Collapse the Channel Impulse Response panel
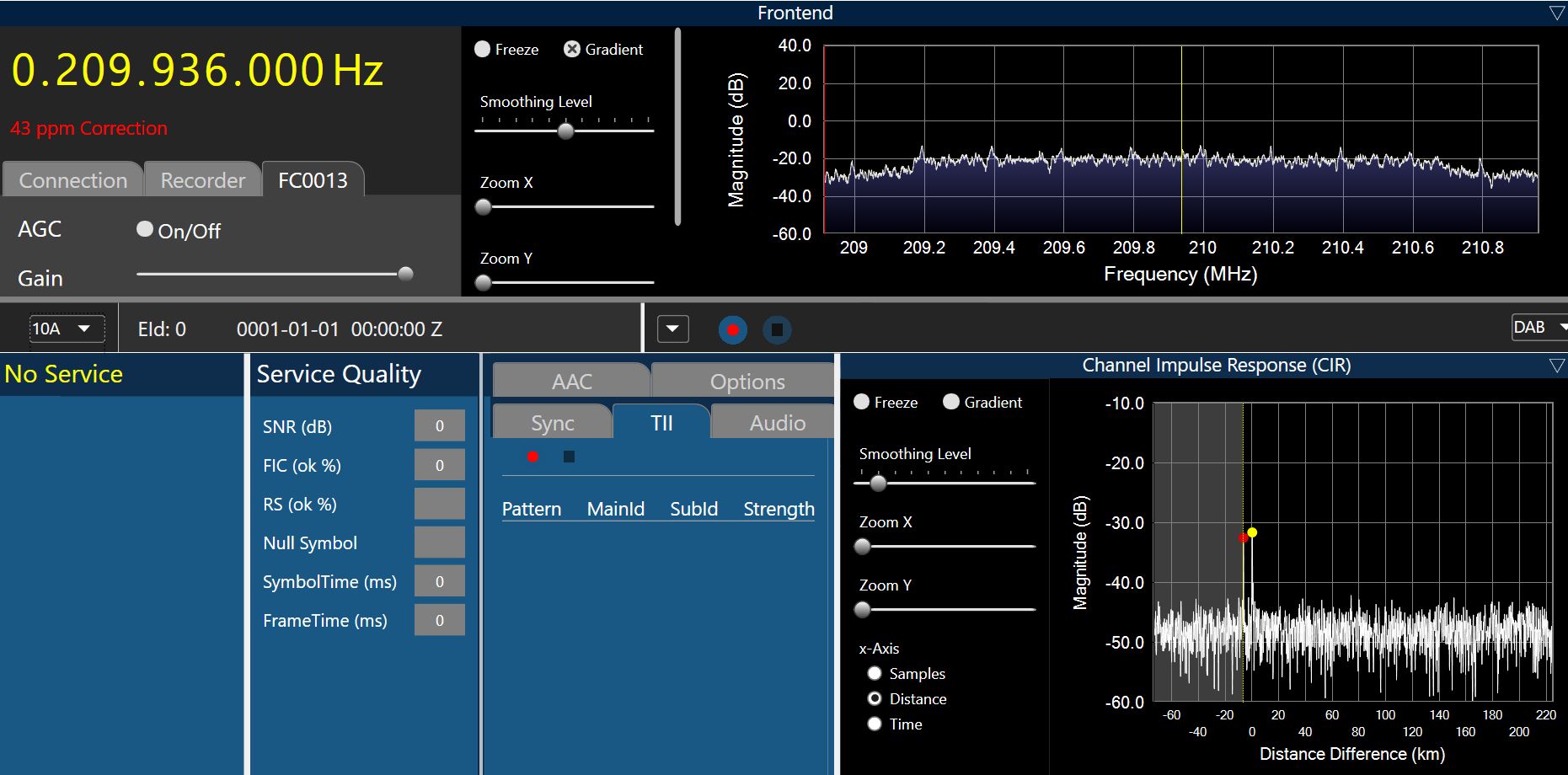This screenshot has width=1568, height=775. click(1556, 366)
